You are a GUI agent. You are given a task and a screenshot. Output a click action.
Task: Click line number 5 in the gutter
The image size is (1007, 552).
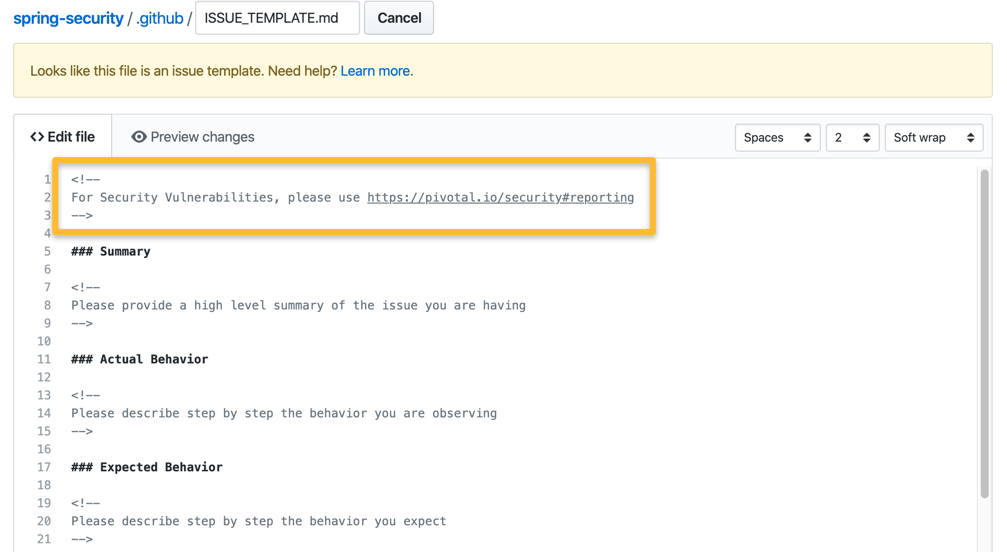(46, 252)
